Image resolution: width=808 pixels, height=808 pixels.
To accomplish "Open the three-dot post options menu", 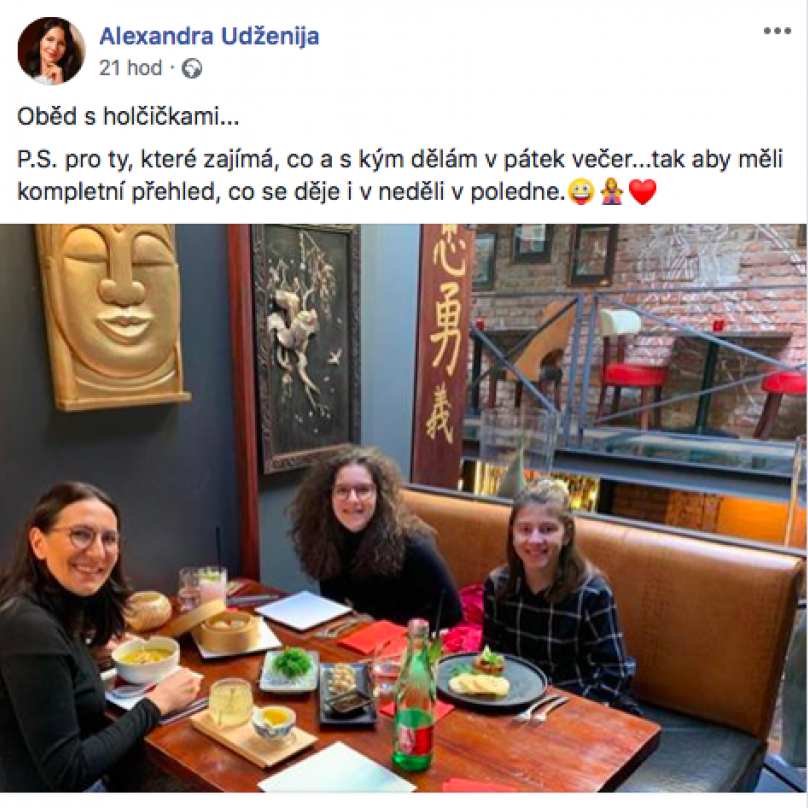I will pos(777,31).
